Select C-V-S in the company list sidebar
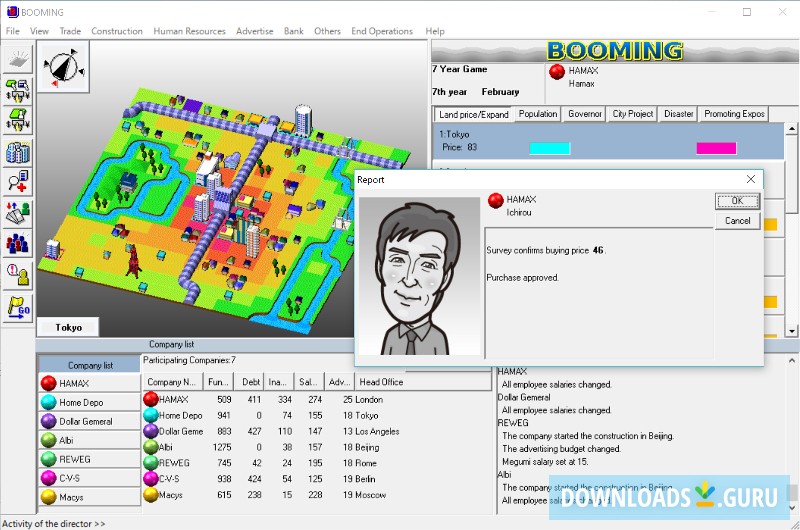800x530 pixels. [90, 478]
